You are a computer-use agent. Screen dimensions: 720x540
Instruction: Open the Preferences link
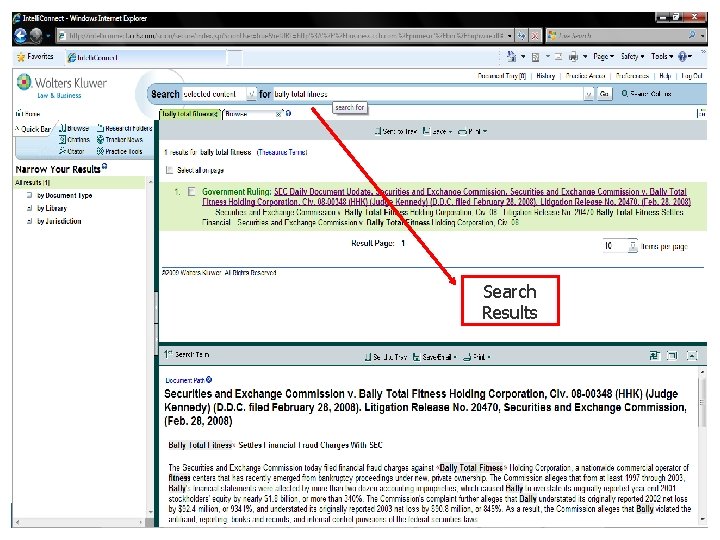[632, 76]
